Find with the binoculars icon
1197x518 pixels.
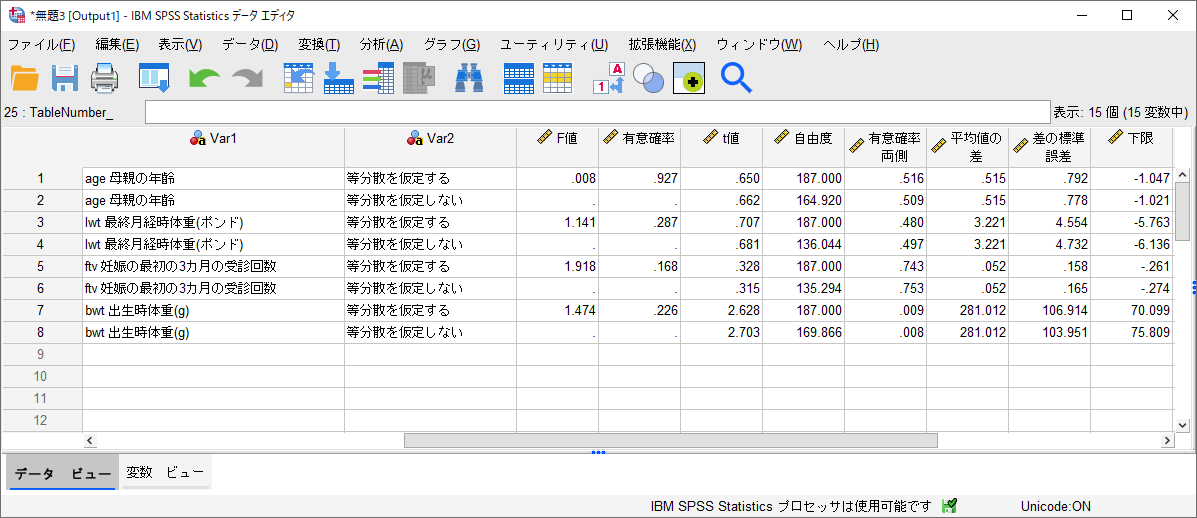tap(469, 78)
